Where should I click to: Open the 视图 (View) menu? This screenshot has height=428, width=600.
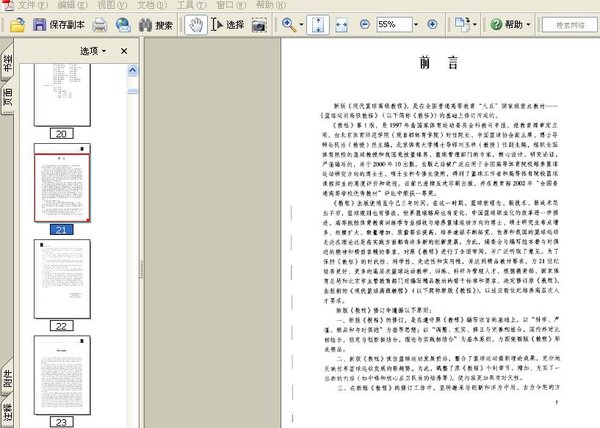click(112, 5)
